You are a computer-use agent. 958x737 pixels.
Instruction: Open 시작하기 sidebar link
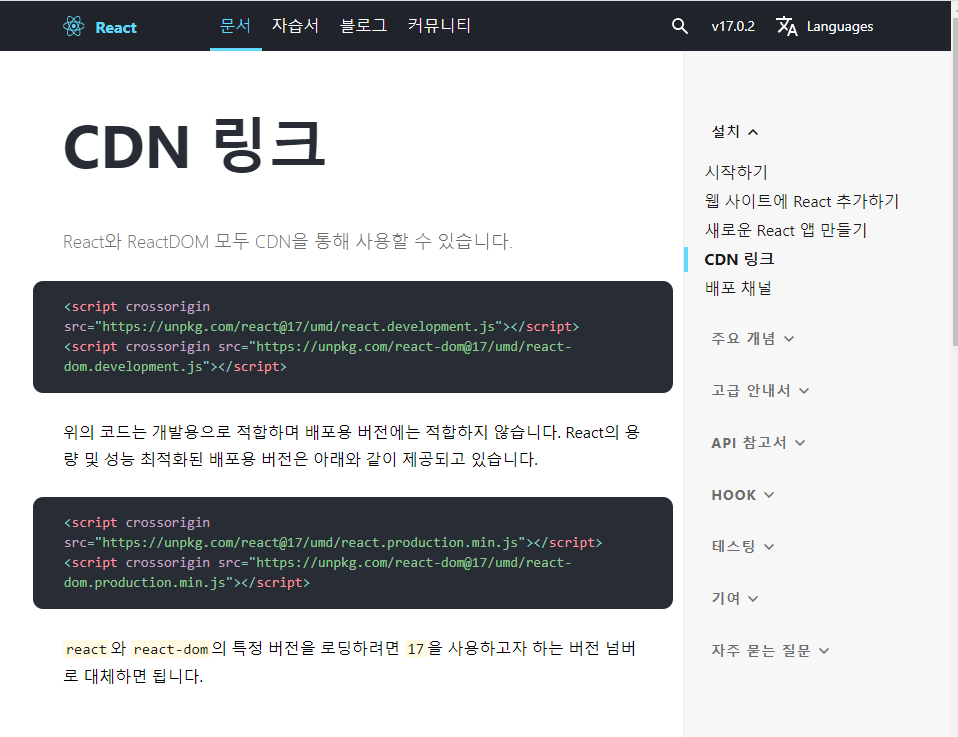click(x=736, y=172)
